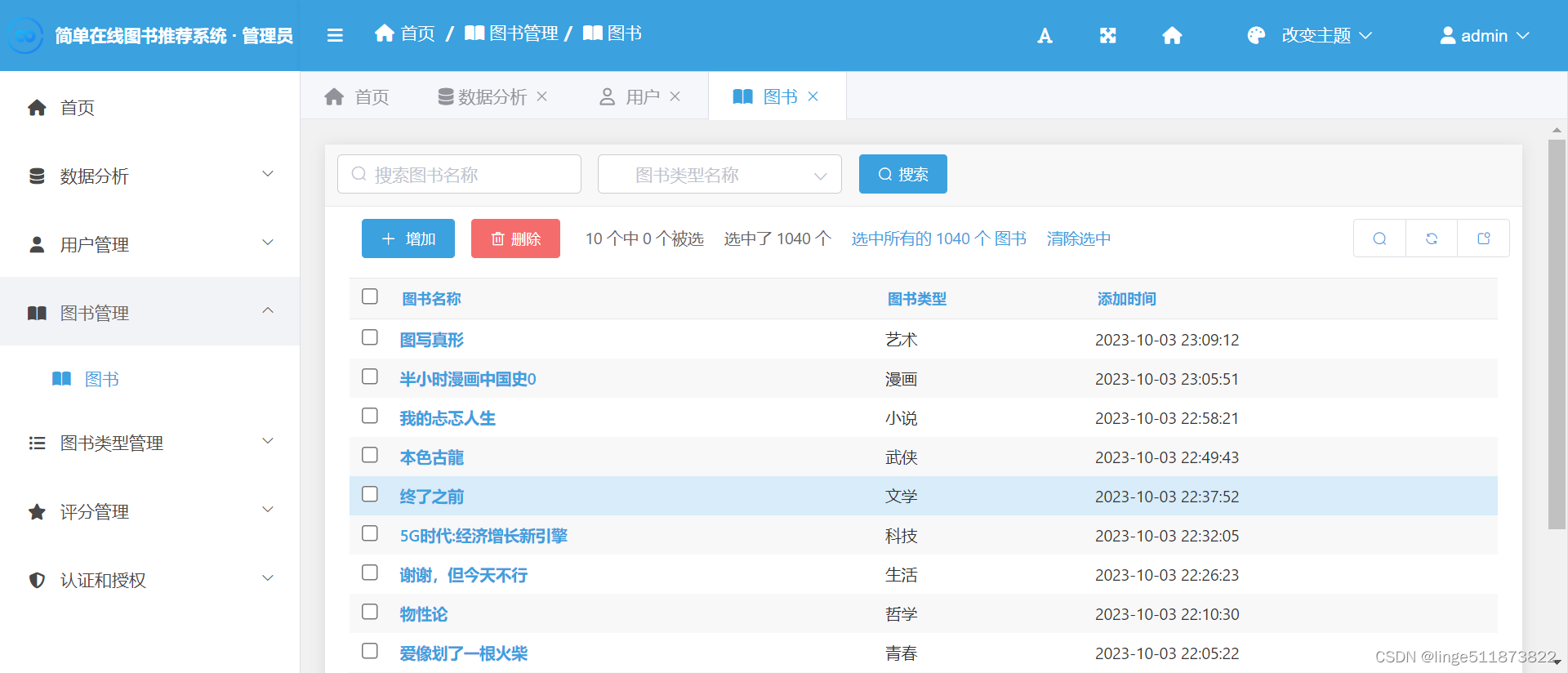Open 图书 submenu item in sidebar

(x=149, y=378)
